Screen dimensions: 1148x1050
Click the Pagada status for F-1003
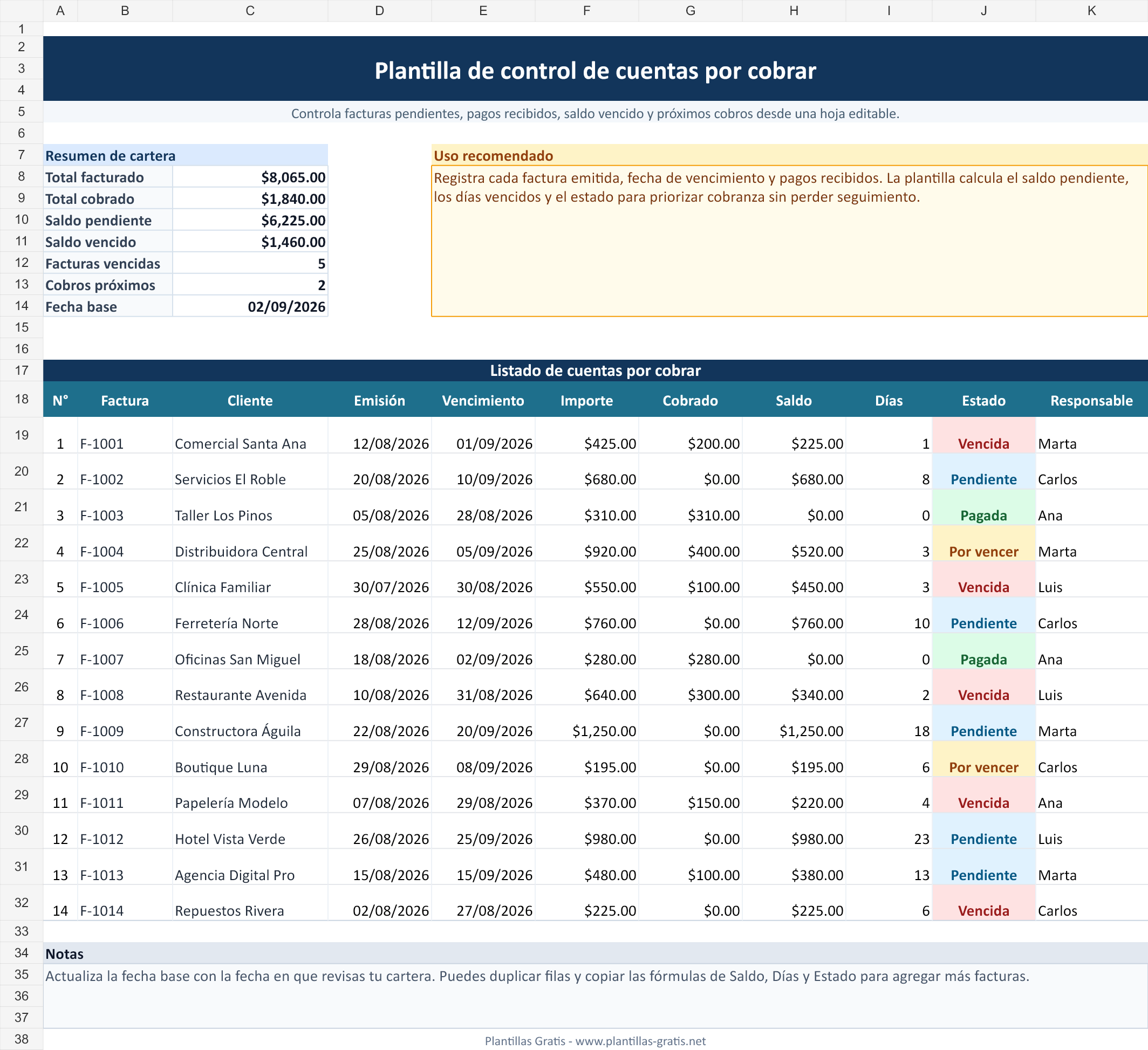point(983,507)
